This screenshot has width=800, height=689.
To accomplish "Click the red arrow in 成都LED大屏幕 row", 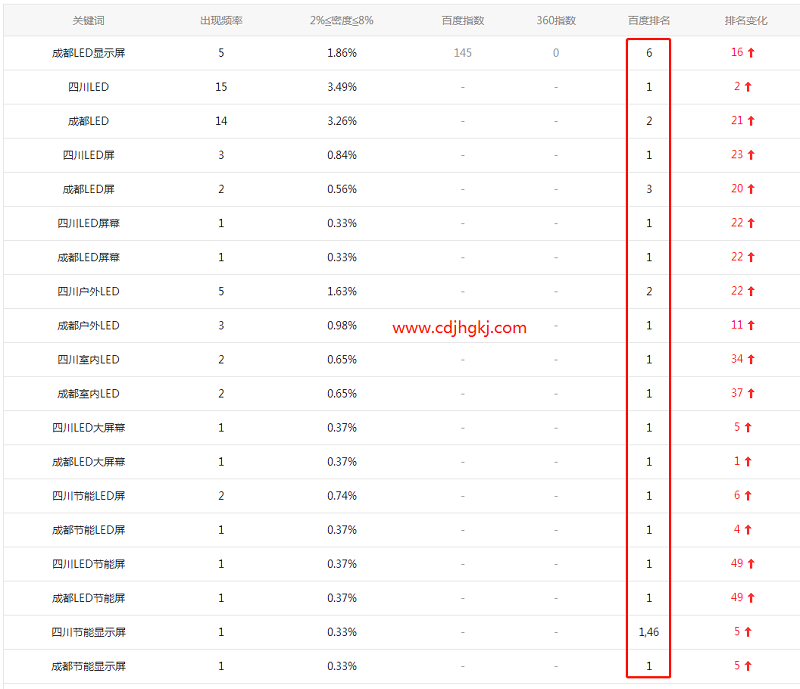I will (748, 461).
